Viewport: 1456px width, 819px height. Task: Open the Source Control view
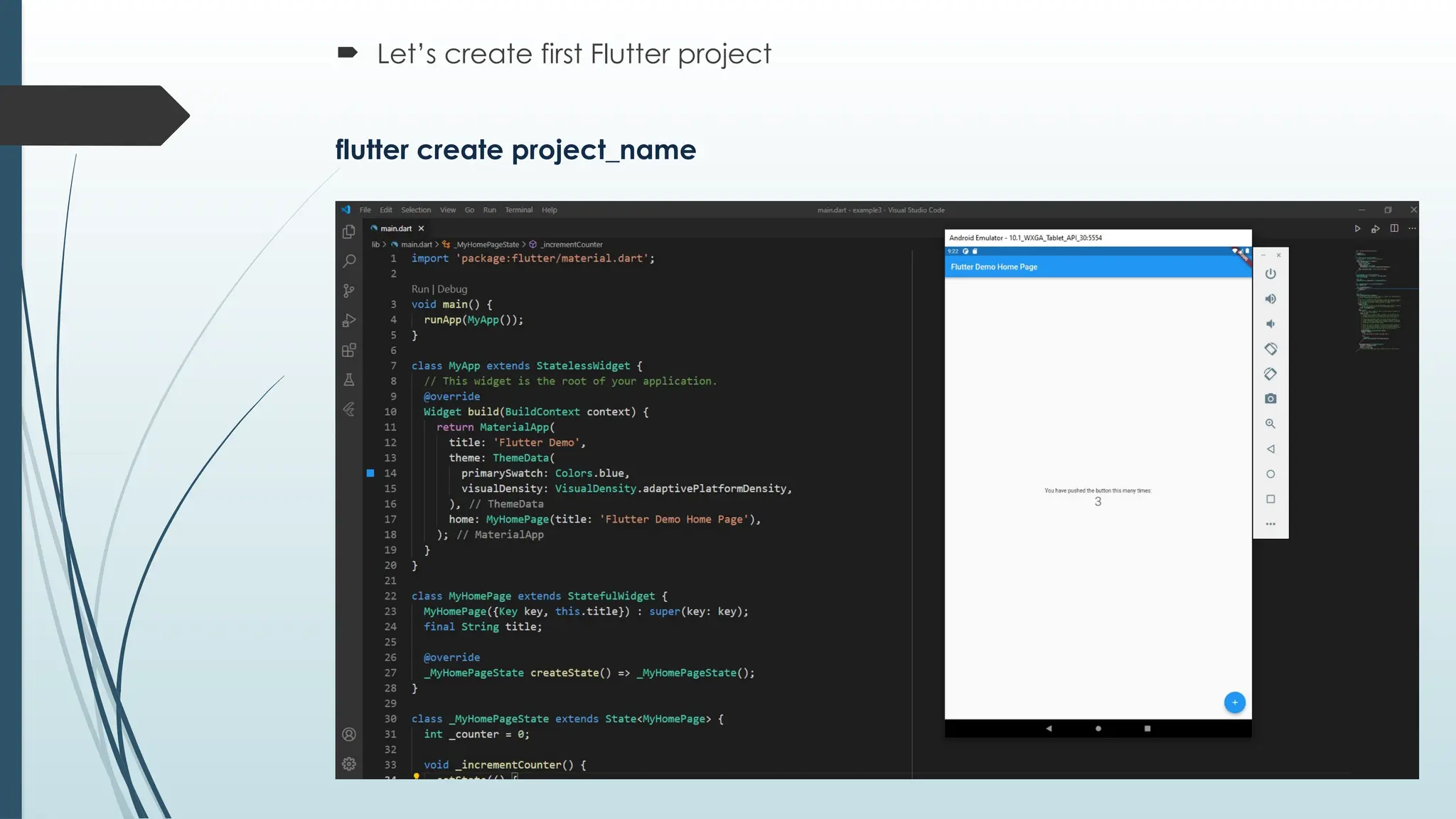348,291
